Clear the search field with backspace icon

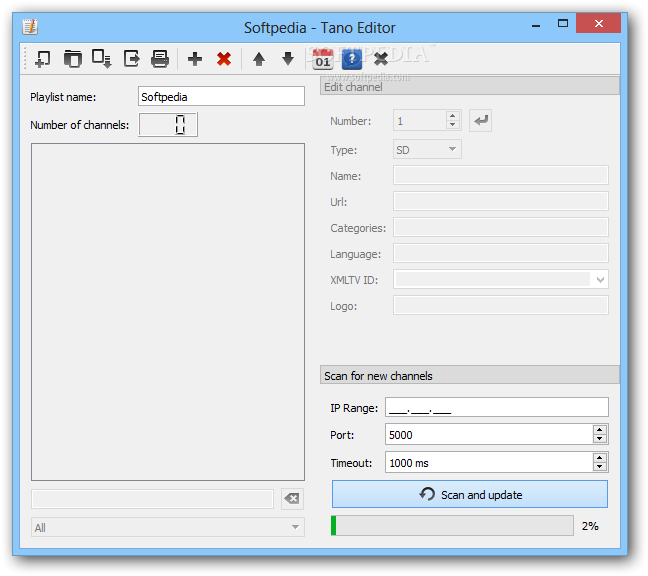click(292, 498)
